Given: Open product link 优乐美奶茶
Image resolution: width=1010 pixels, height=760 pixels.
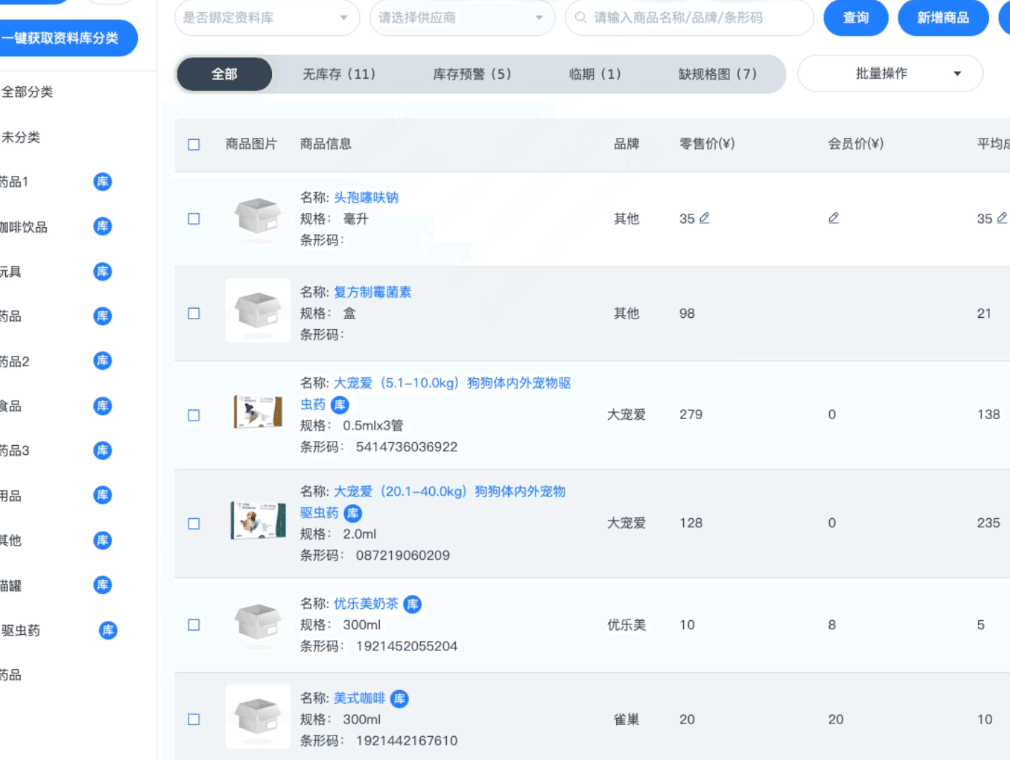Looking at the screenshot, I should pos(366,603).
